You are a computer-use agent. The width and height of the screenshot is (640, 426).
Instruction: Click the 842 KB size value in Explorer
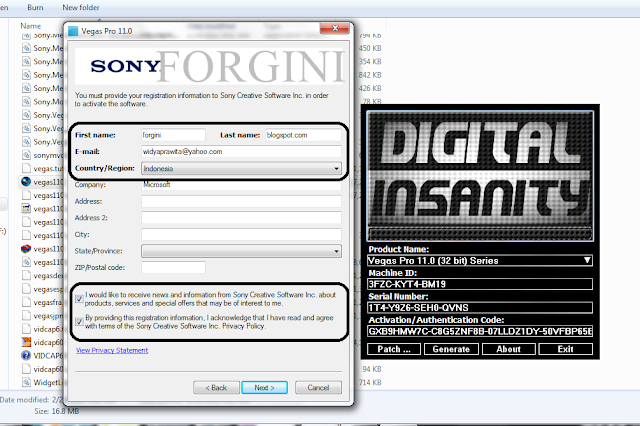[x=370, y=75]
